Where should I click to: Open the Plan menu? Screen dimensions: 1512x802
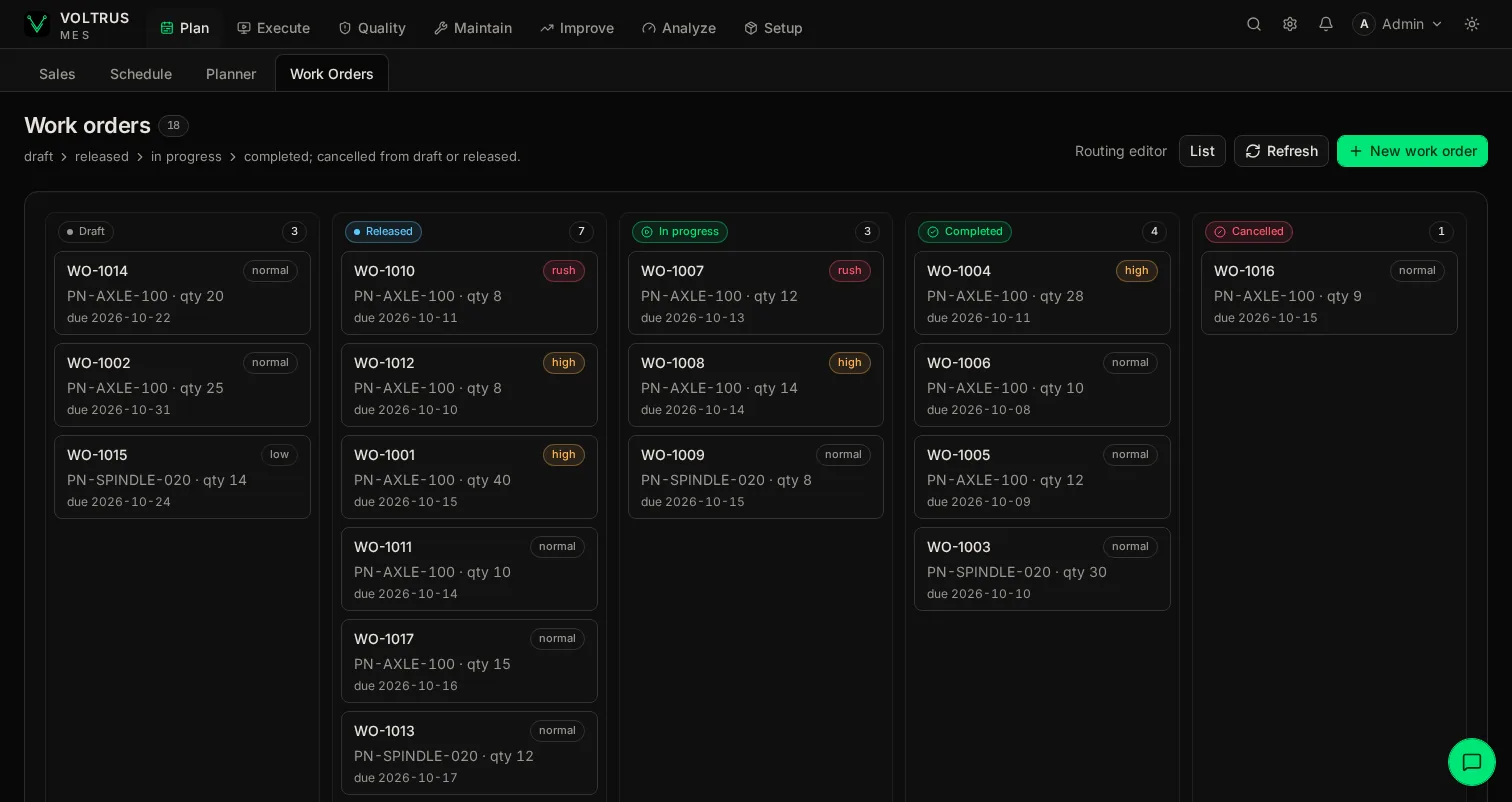tap(185, 28)
